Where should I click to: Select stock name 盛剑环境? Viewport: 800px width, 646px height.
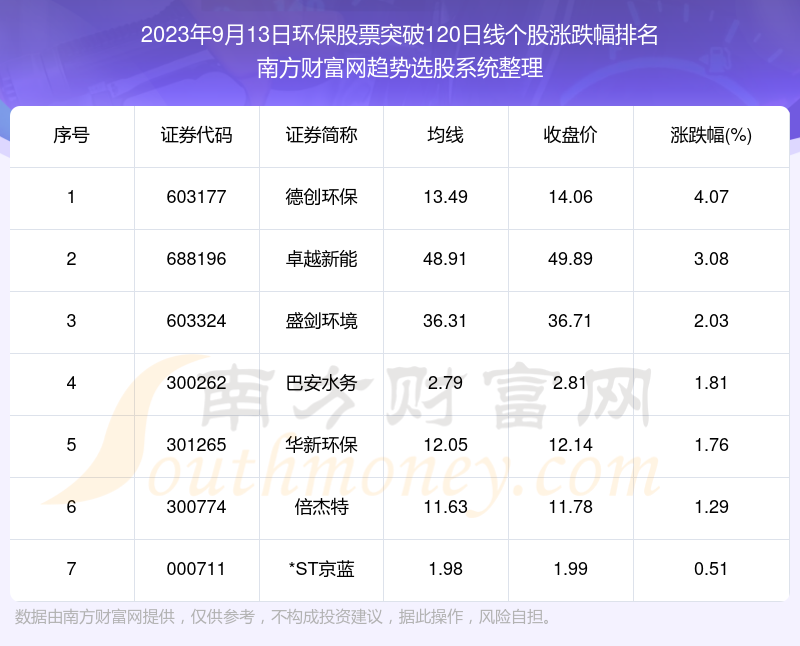[321, 321]
